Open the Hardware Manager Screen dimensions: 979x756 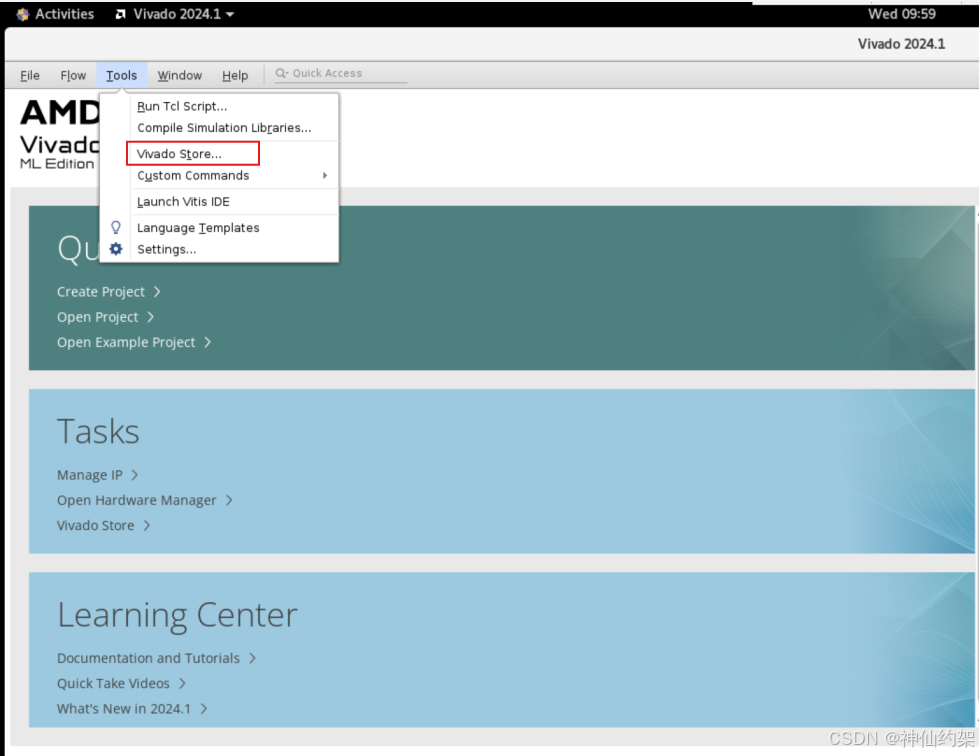tap(136, 500)
